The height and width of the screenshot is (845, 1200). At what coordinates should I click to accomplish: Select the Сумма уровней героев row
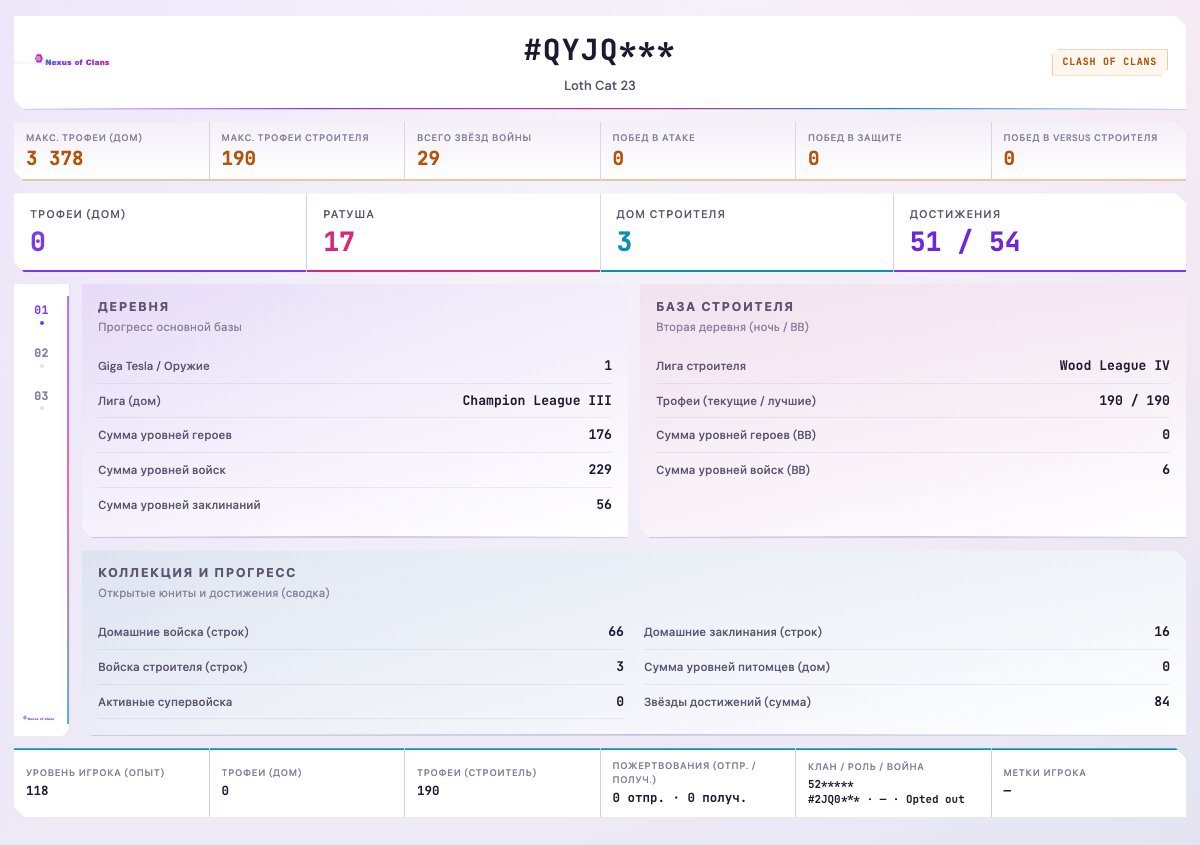click(x=355, y=435)
